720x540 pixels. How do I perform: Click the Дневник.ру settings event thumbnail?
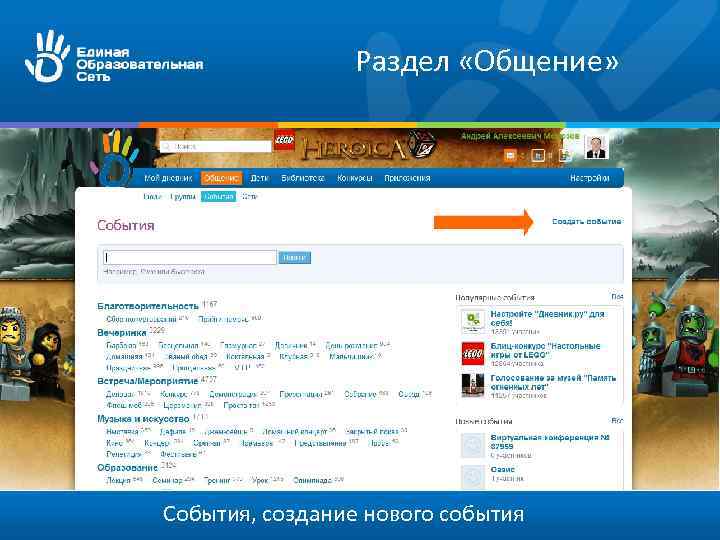pos(472,321)
